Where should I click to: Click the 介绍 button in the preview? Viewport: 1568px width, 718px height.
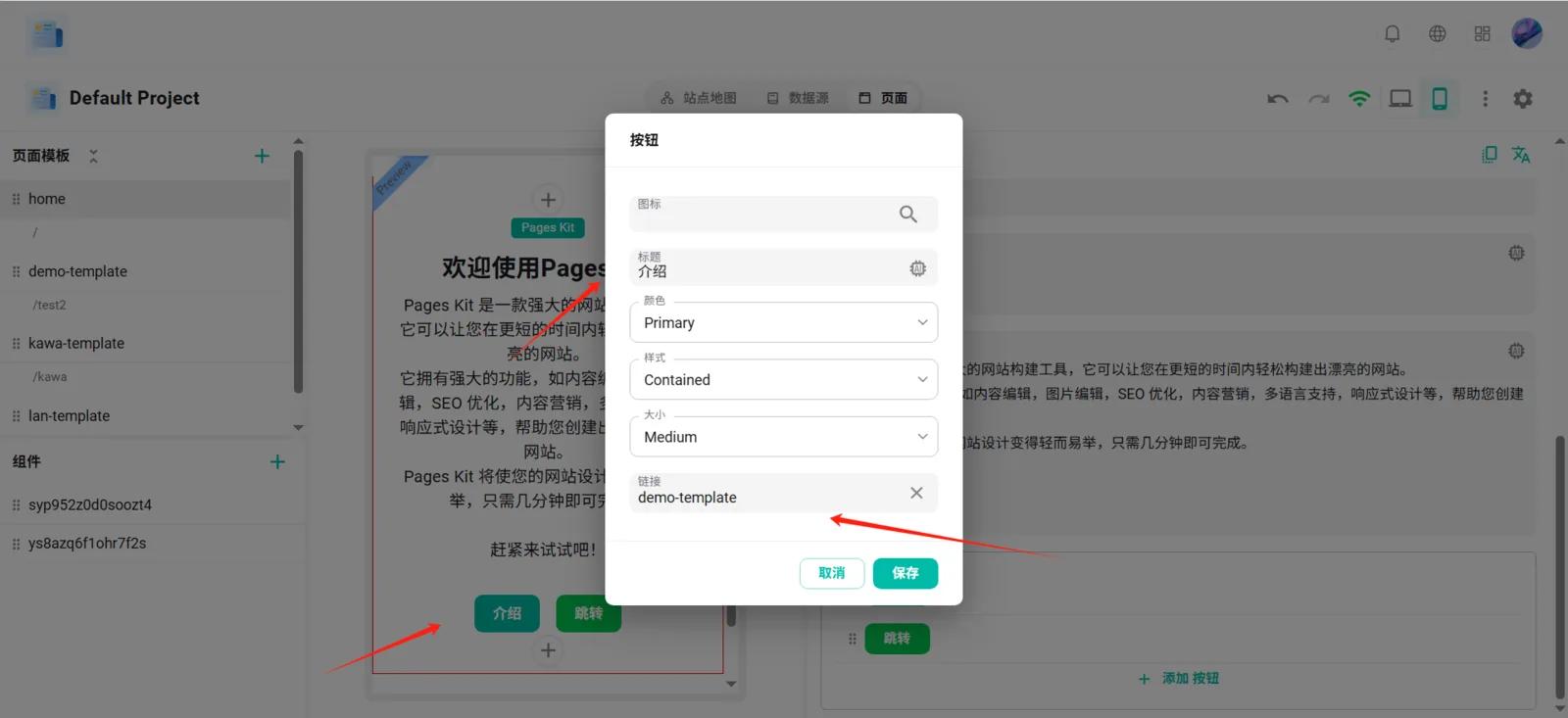pyautogui.click(x=507, y=613)
